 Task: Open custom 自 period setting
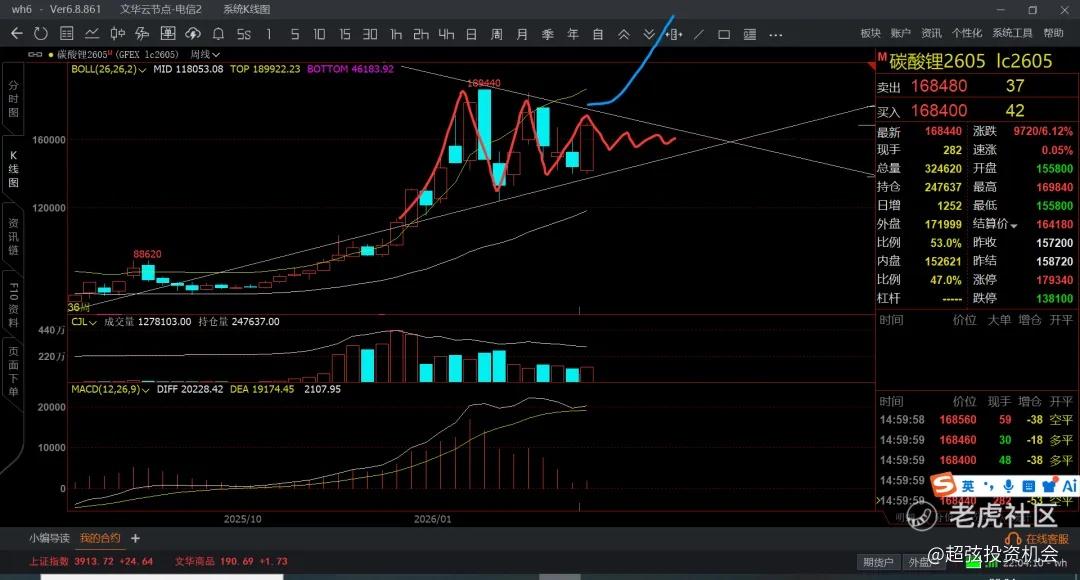click(598, 34)
